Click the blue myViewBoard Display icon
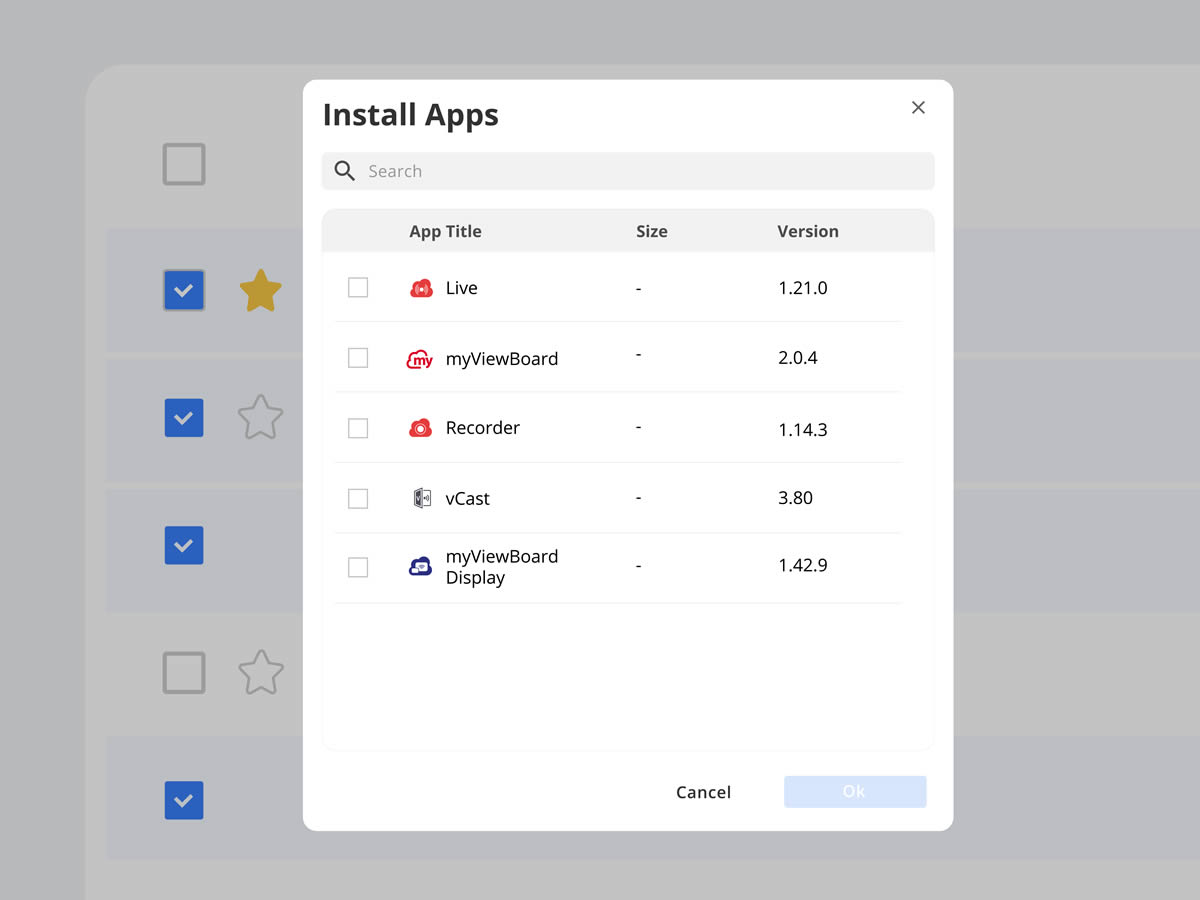 point(421,566)
